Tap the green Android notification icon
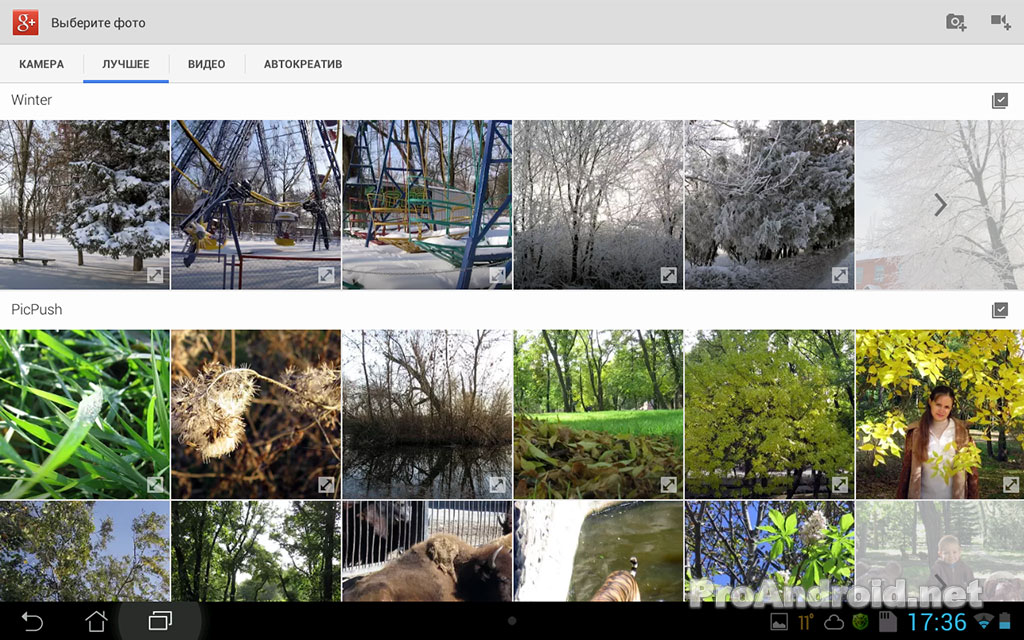The image size is (1024, 640). 861,622
